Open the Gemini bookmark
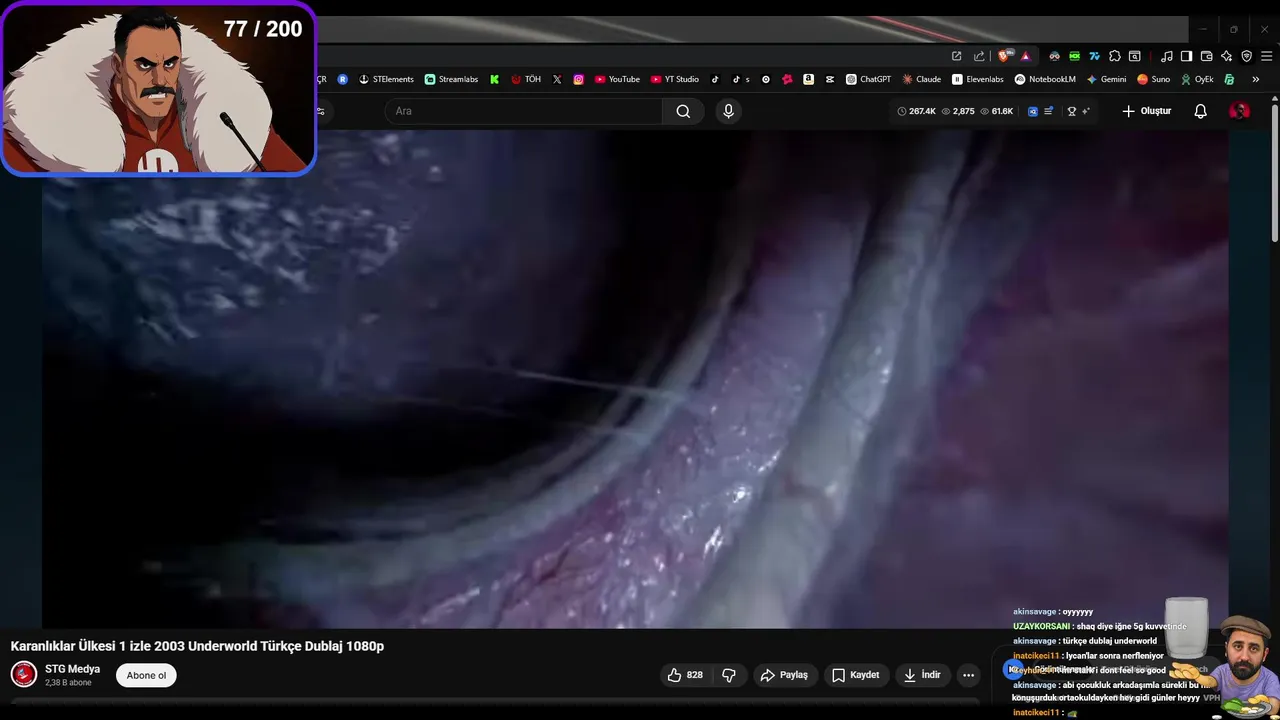This screenshot has width=1280, height=720. [x=1106, y=79]
